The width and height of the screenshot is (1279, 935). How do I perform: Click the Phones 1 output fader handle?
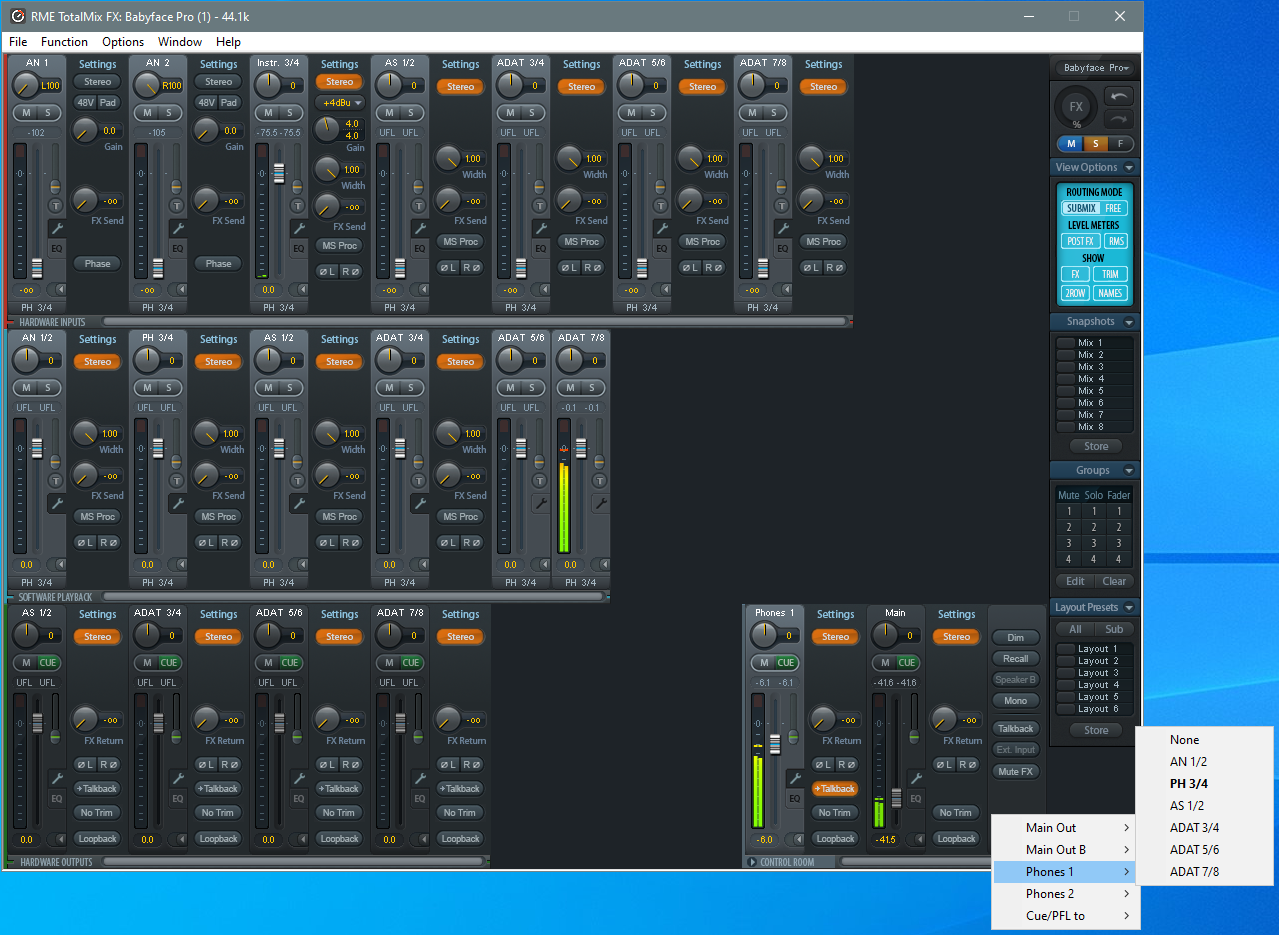pyautogui.click(x=775, y=744)
